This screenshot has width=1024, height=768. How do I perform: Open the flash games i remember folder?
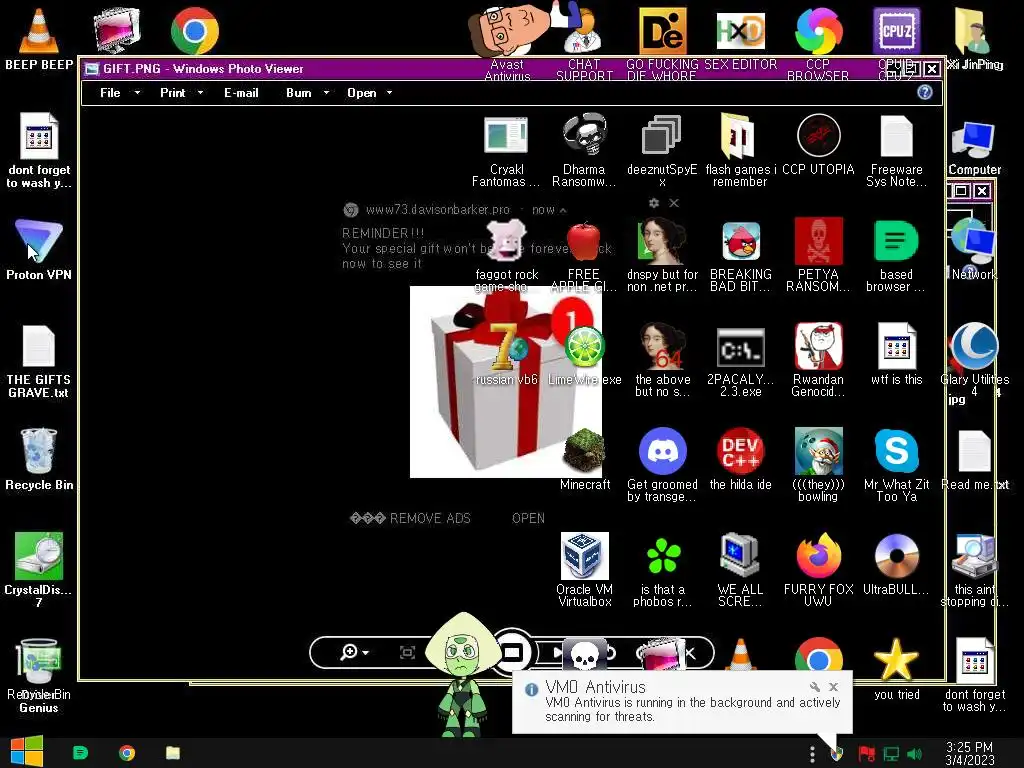click(739, 136)
